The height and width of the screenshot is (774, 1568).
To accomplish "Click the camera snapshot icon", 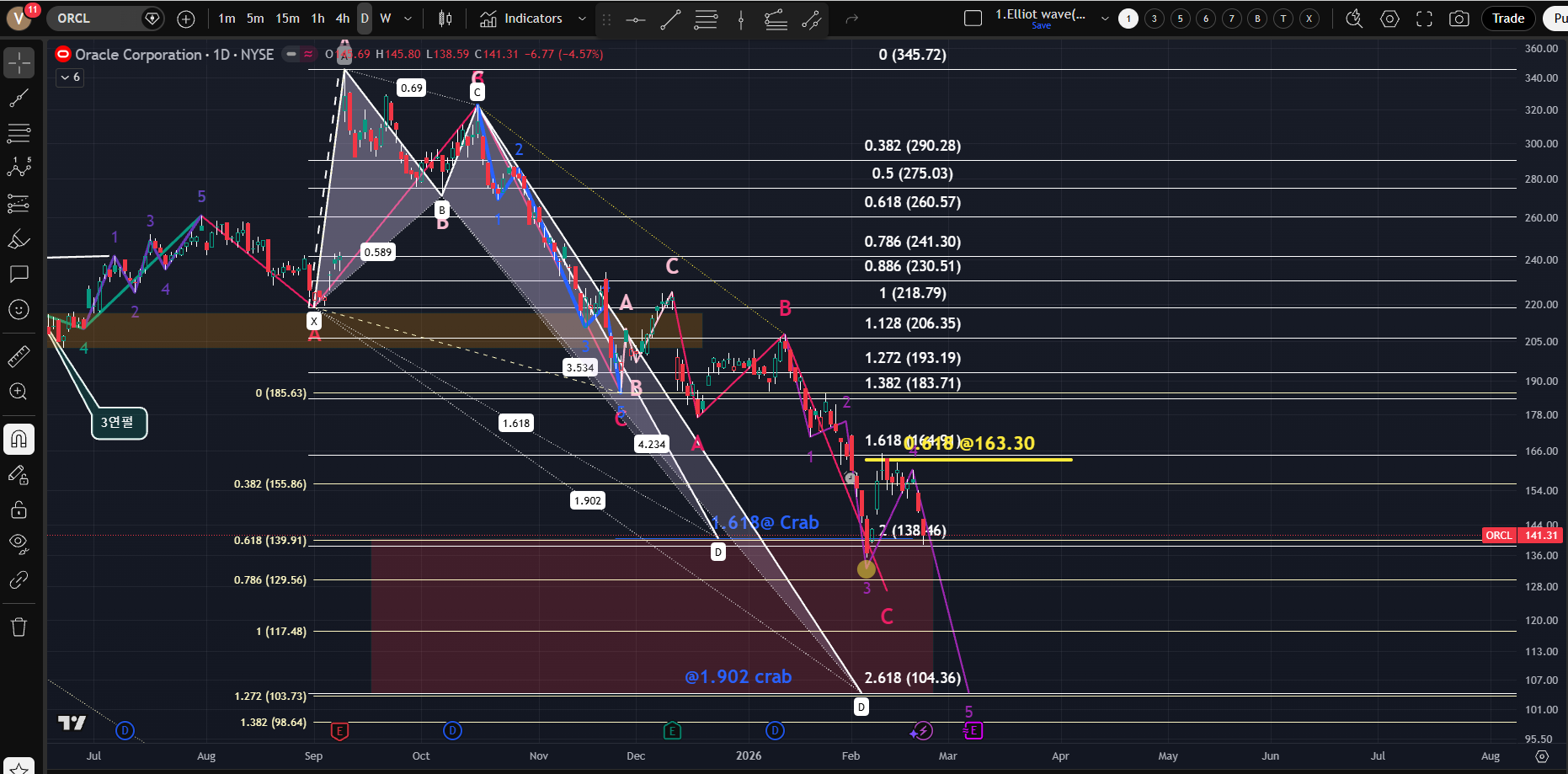I will tap(1459, 19).
